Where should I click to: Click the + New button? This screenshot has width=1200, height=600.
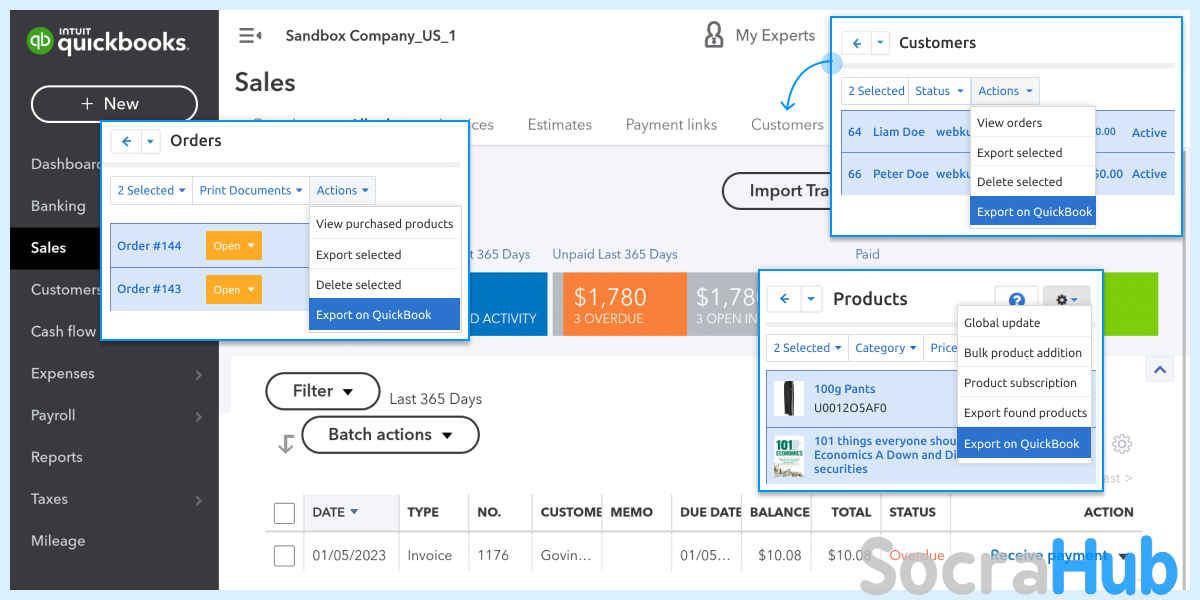coord(114,104)
